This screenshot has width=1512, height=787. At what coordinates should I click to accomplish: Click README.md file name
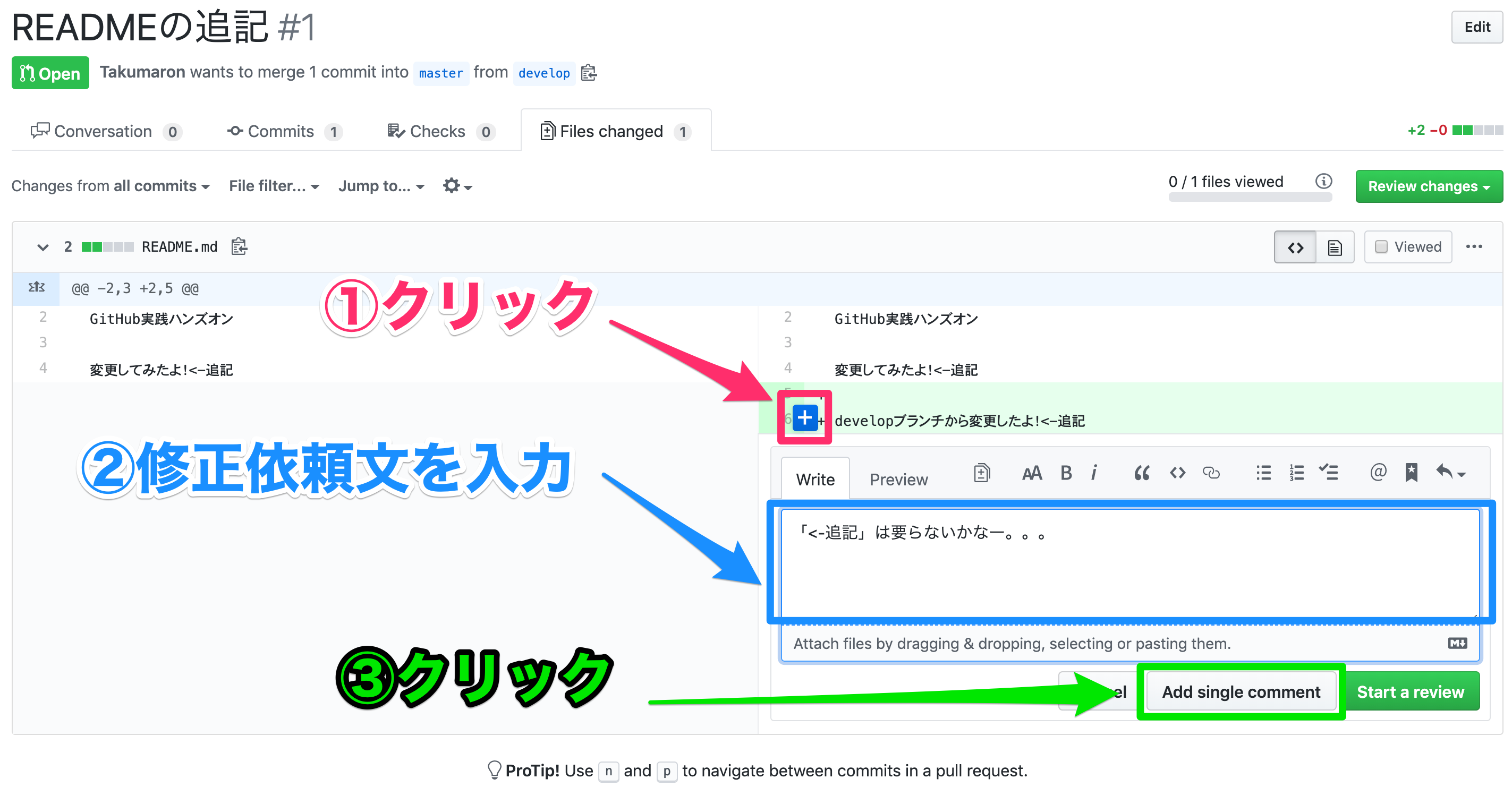click(180, 247)
